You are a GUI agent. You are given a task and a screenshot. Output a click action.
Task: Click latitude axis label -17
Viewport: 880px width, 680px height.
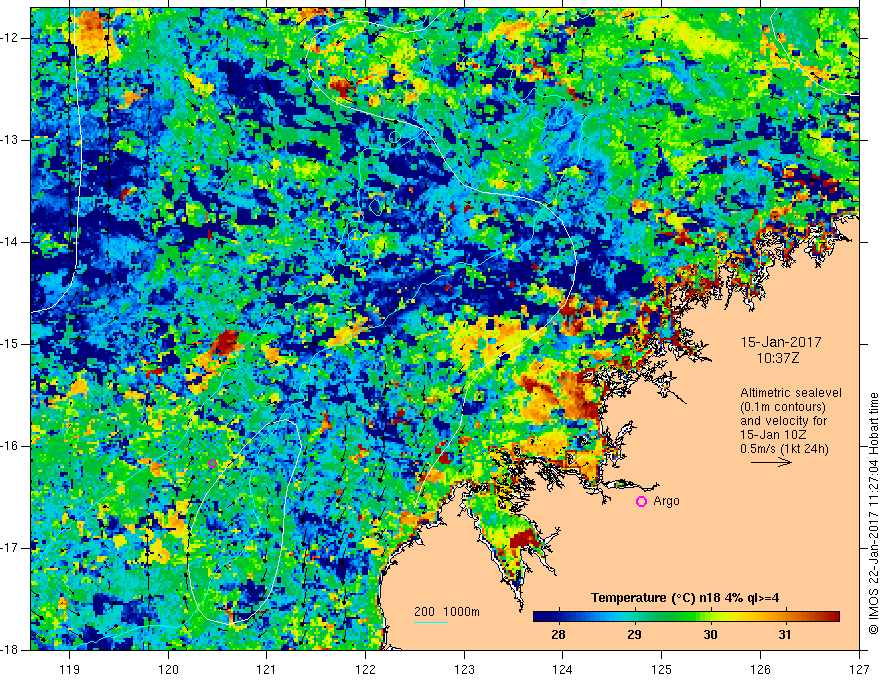11,548
